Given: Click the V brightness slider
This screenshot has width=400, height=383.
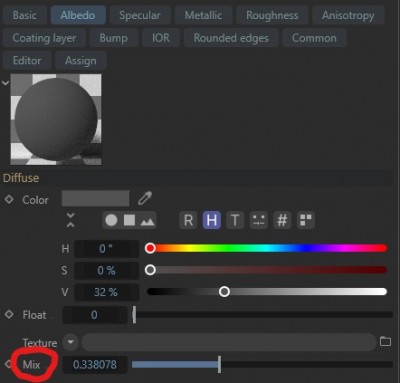Looking at the screenshot, I should point(267,292).
